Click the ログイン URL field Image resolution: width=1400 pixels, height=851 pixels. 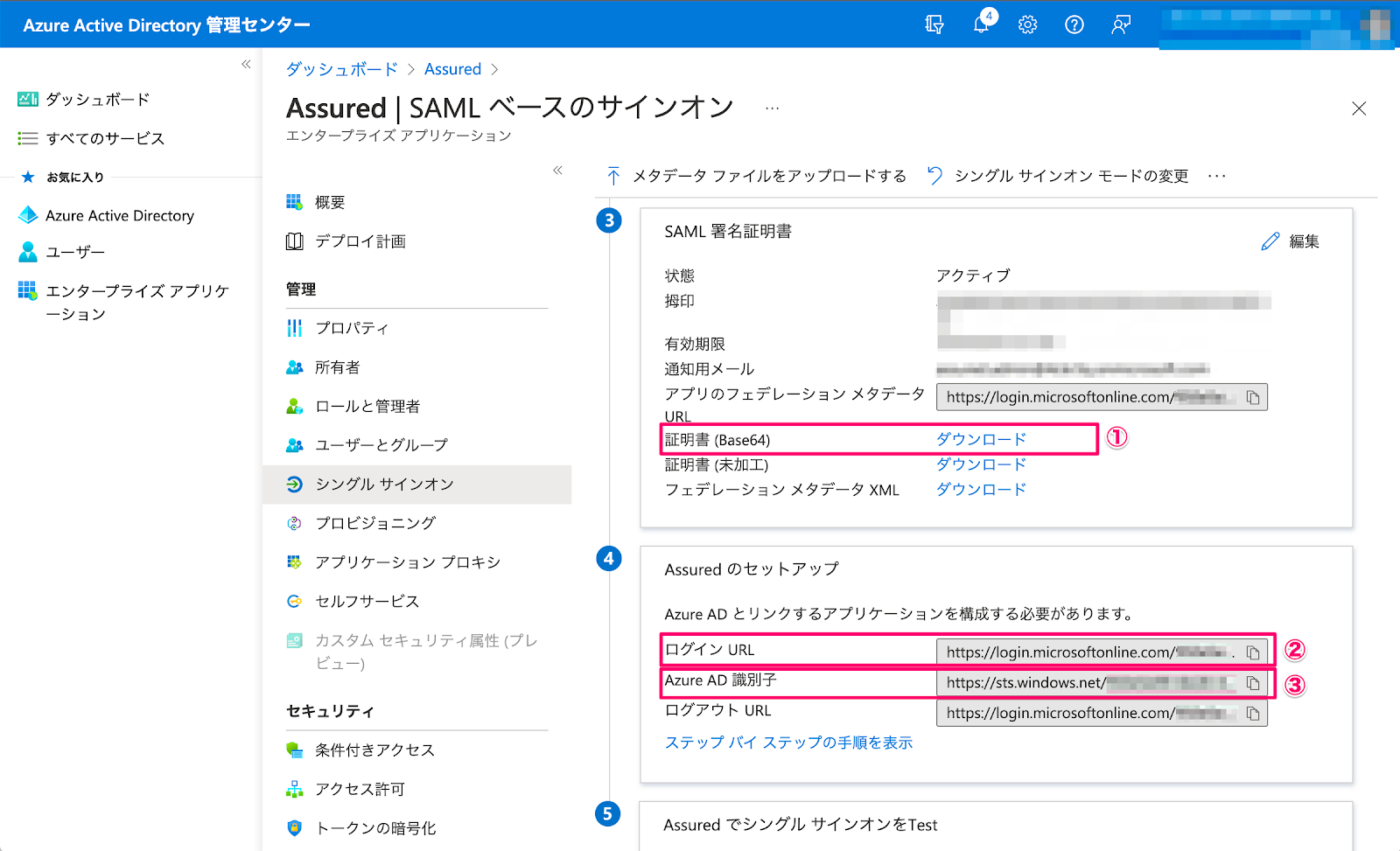click(1102, 652)
